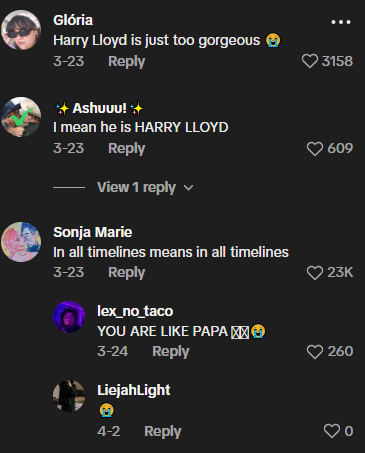Open lex_no_taco's purple avatar
Image resolution: width=365 pixels, height=453 pixels.
pos(69,317)
